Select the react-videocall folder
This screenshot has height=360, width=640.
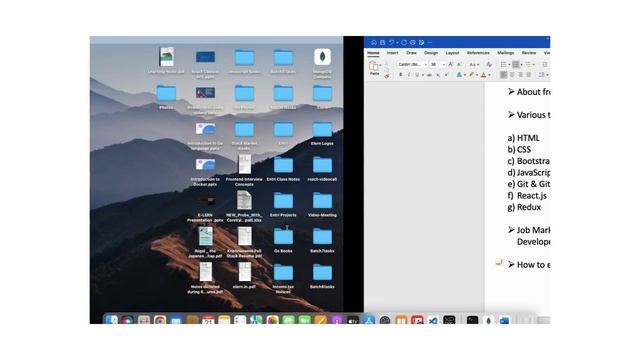[x=322, y=165]
